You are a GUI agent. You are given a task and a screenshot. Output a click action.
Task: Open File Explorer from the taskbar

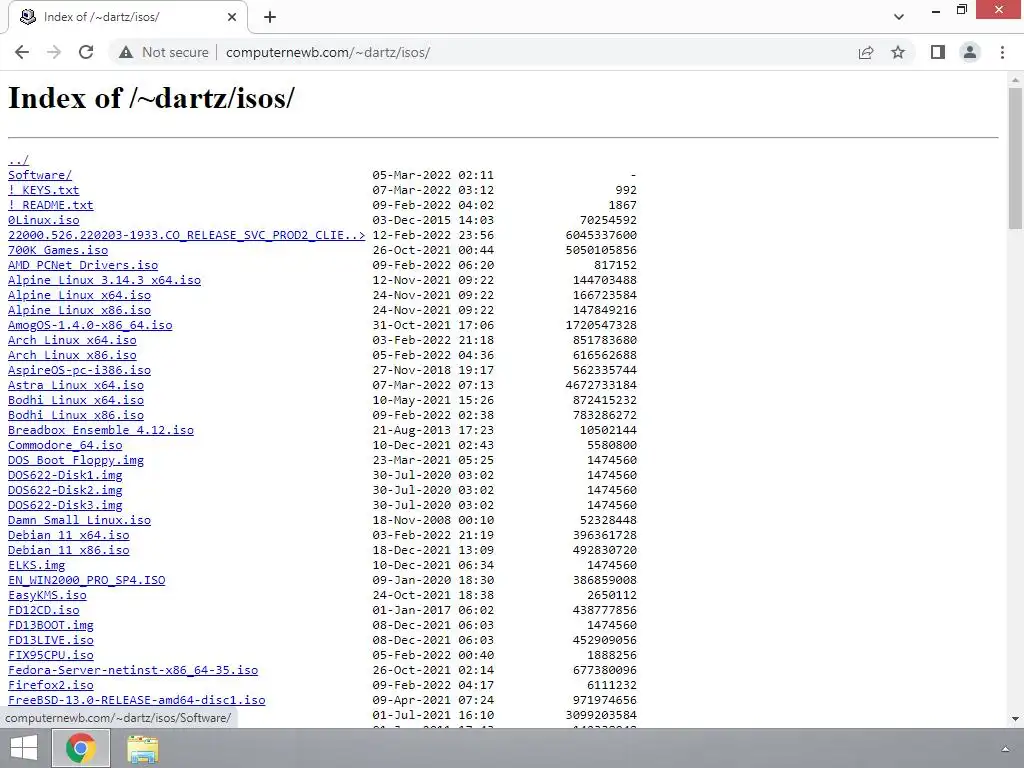(x=142, y=749)
